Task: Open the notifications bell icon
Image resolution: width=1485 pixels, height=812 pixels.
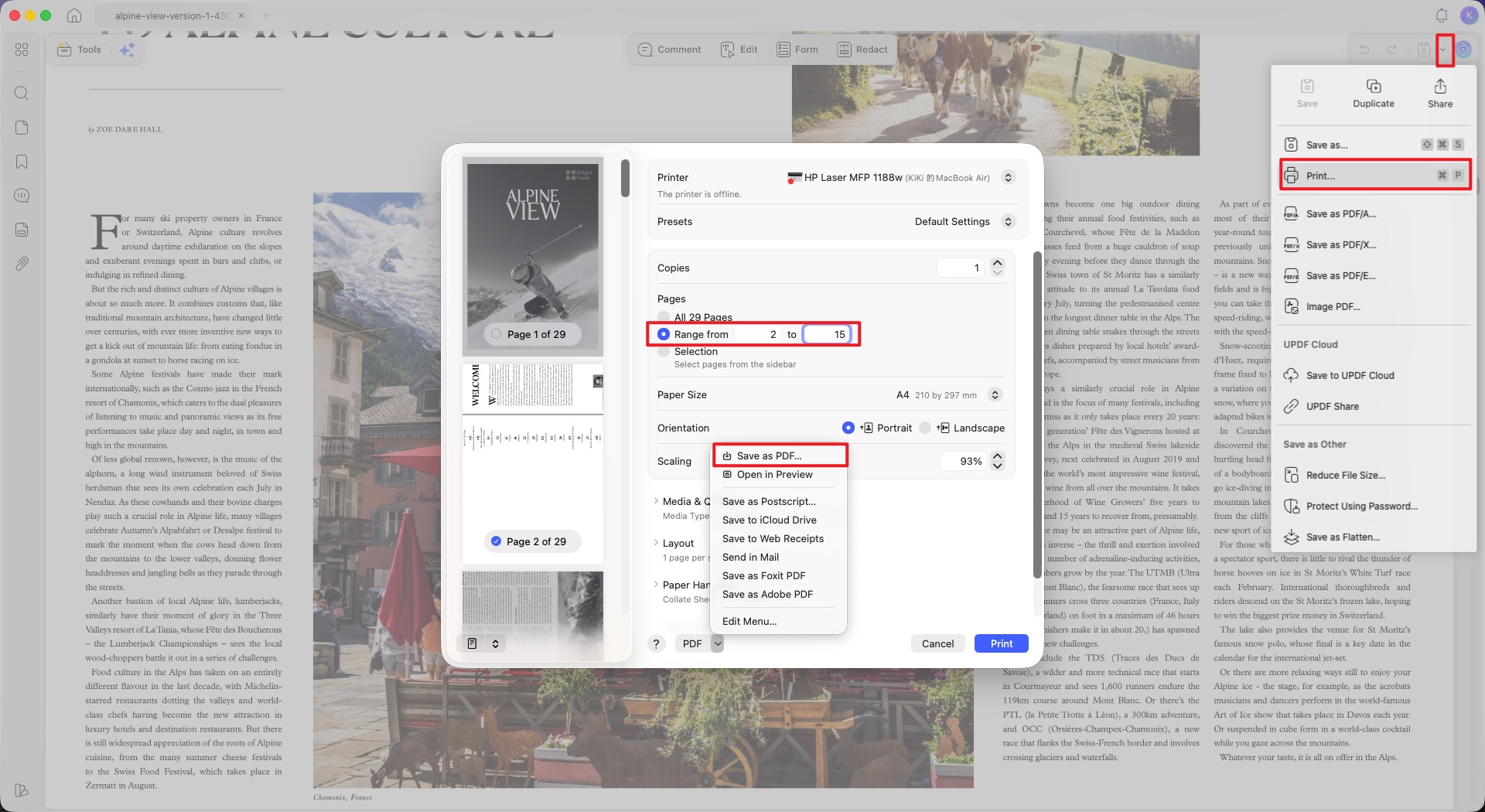Action: pos(1442,15)
